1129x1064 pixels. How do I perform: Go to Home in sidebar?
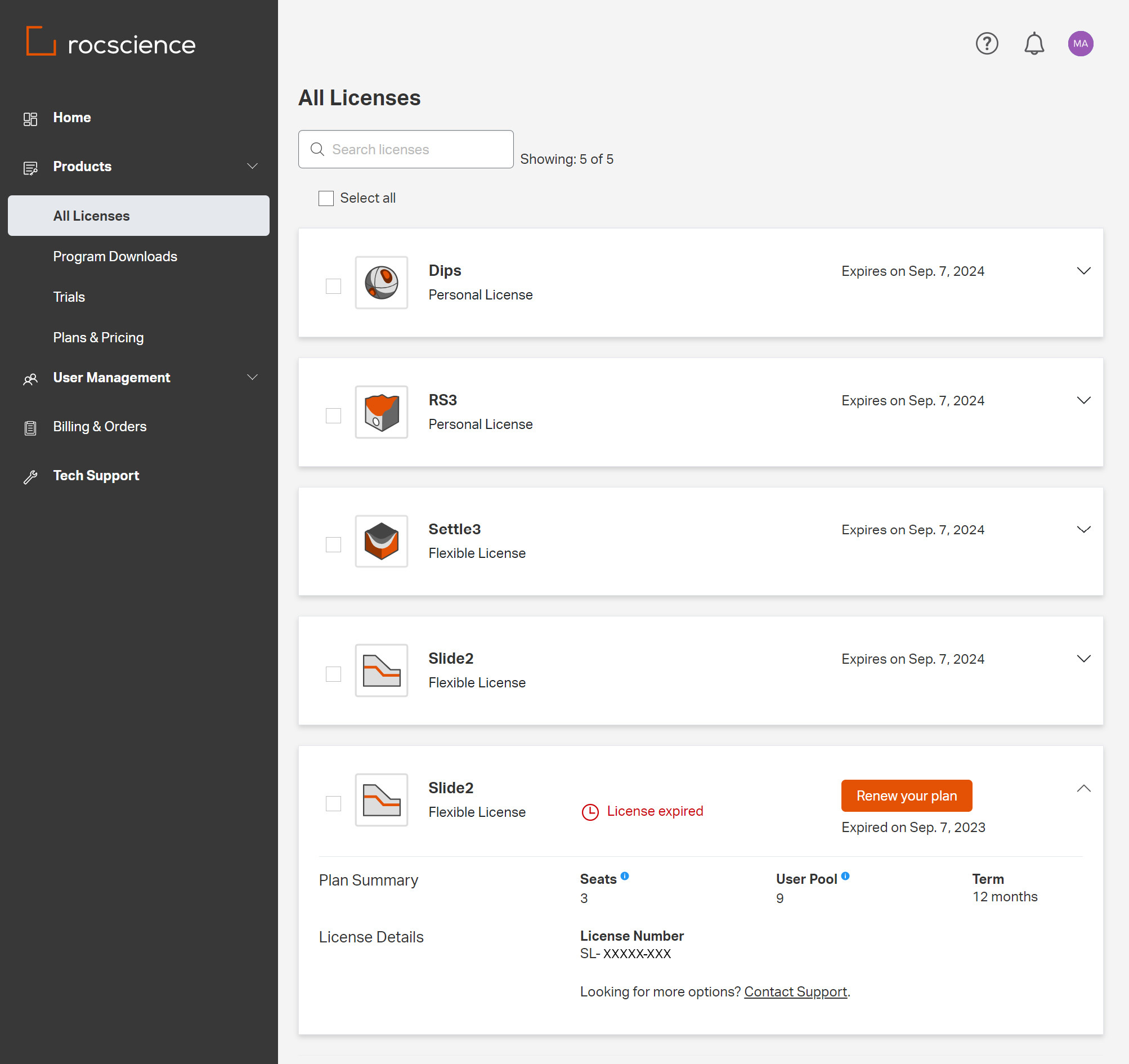72,118
